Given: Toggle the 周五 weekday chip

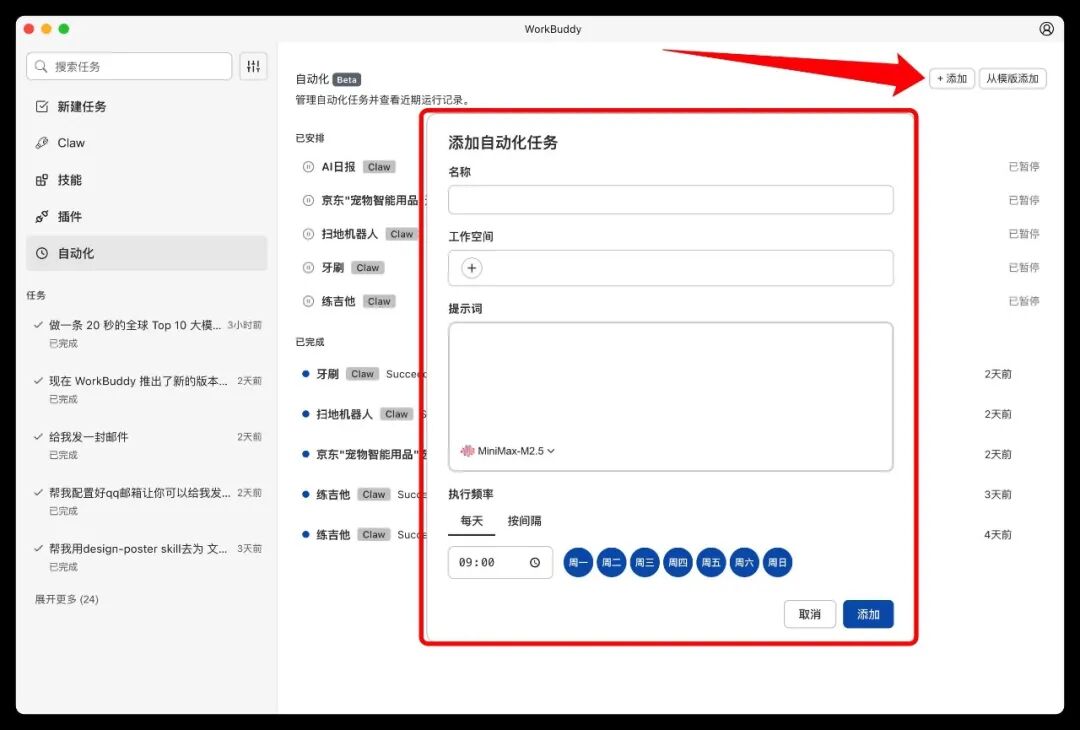Looking at the screenshot, I should (x=711, y=563).
